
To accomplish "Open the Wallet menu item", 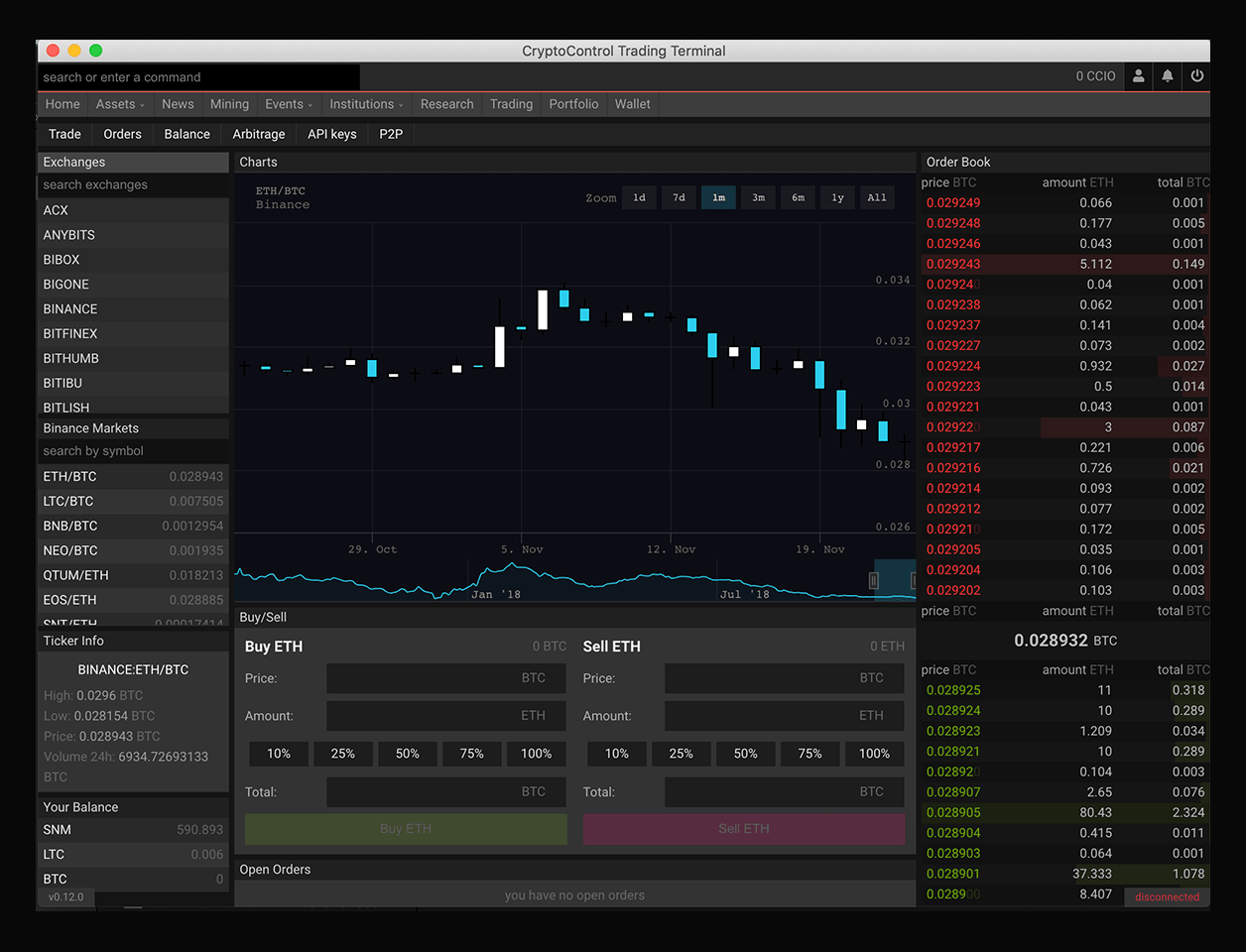I will tap(633, 104).
